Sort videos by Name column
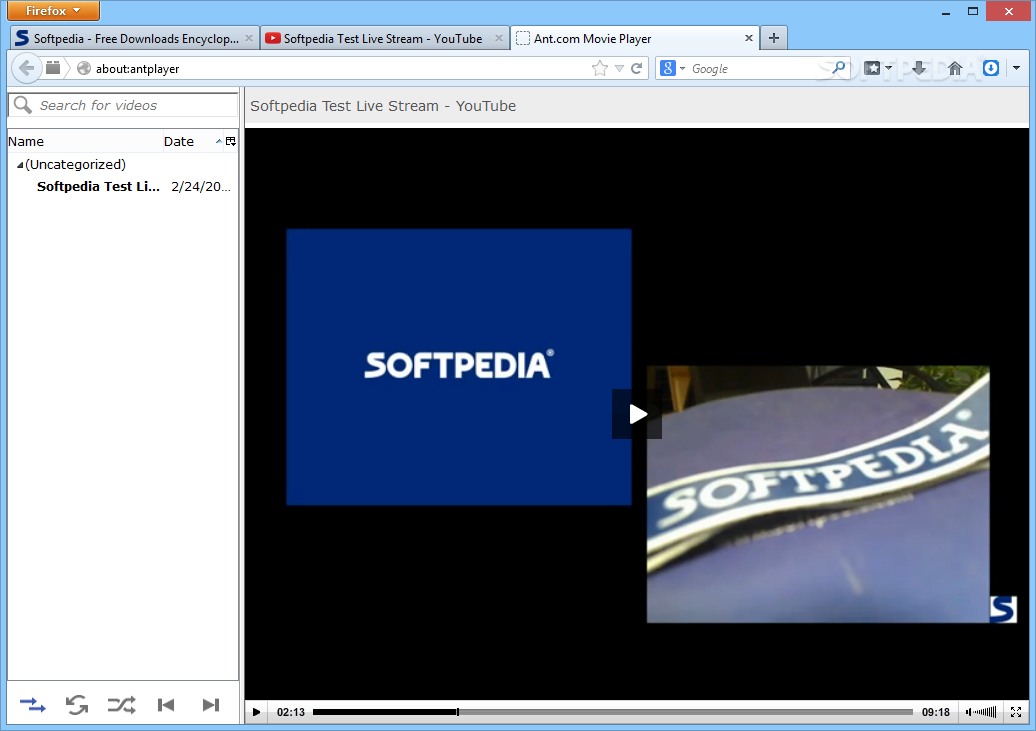 point(85,141)
